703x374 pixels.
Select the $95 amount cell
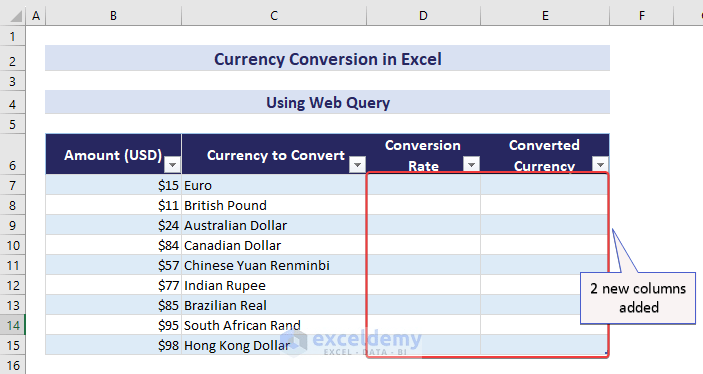(x=113, y=325)
